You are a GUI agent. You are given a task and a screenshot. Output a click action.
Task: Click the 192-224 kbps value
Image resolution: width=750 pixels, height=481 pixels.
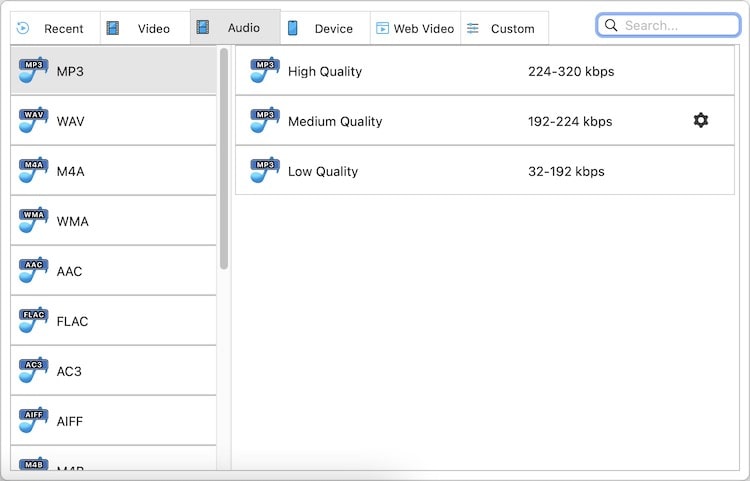pyautogui.click(x=570, y=121)
